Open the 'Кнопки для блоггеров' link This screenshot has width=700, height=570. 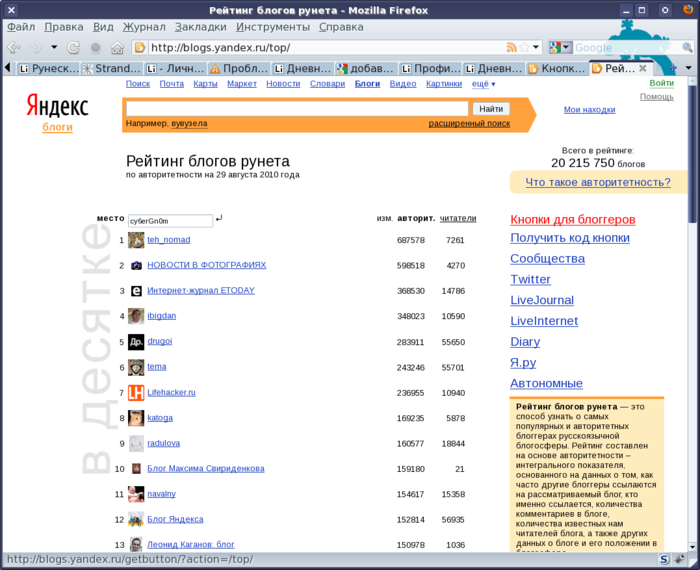[x=573, y=220]
